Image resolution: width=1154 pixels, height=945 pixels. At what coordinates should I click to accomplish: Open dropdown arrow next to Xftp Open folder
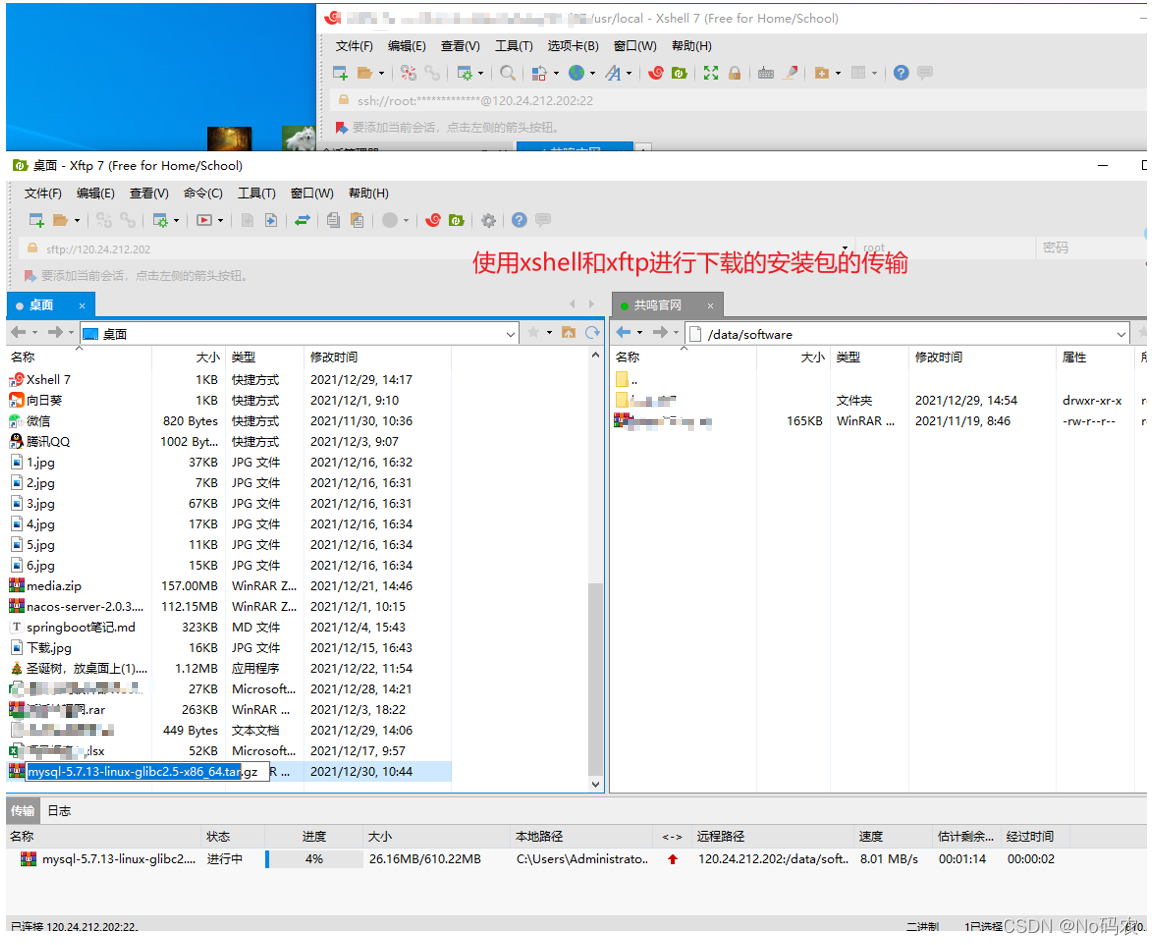(77, 220)
